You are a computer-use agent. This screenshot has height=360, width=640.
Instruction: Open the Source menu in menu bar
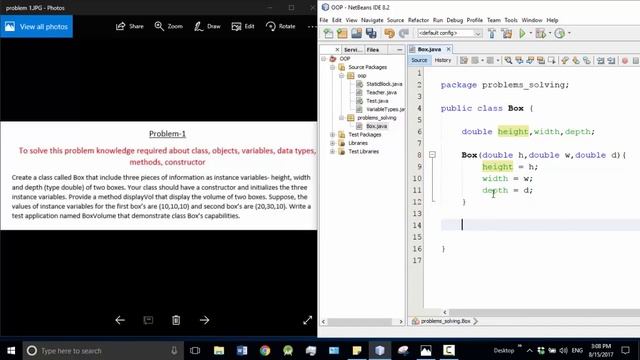pos(395,20)
